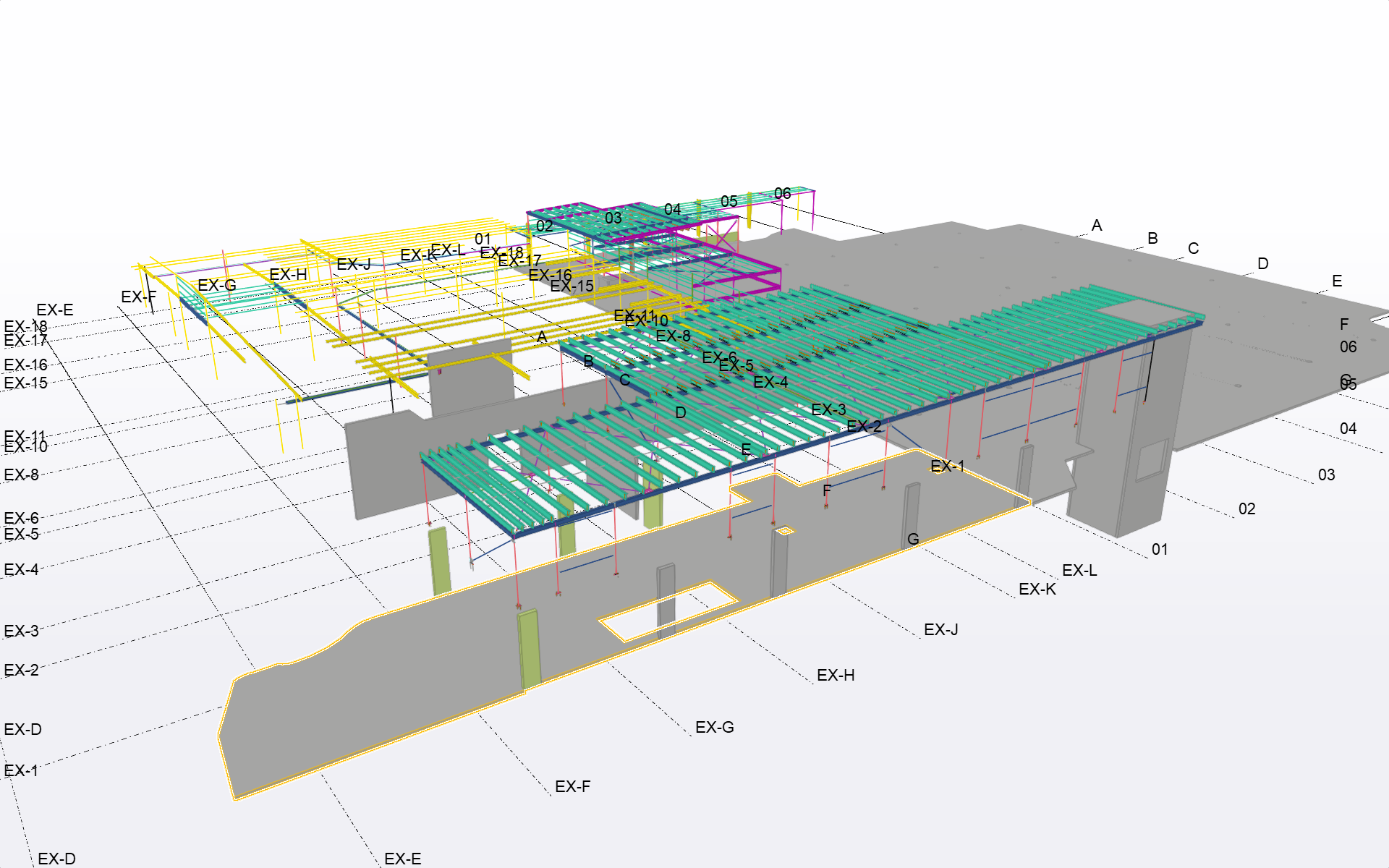Viewport: 1389px width, 868px height.
Task: Select grid label 06 near the magenta frame
Action: (781, 193)
